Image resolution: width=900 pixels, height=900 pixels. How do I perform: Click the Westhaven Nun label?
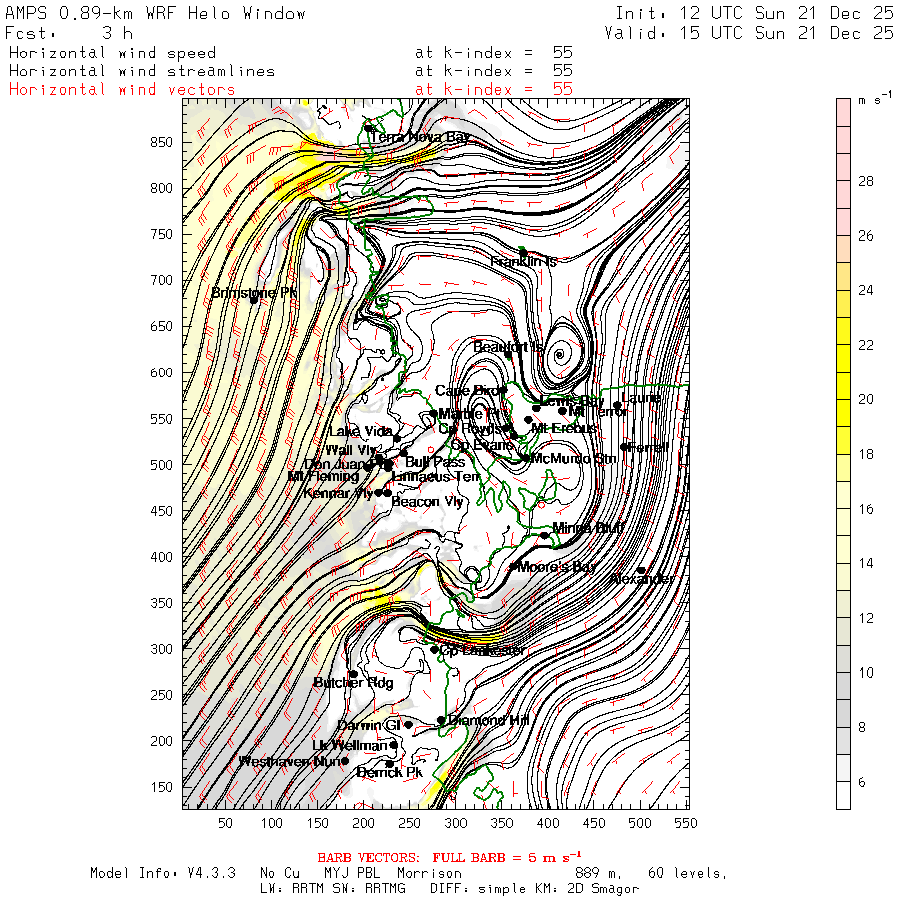click(x=290, y=762)
